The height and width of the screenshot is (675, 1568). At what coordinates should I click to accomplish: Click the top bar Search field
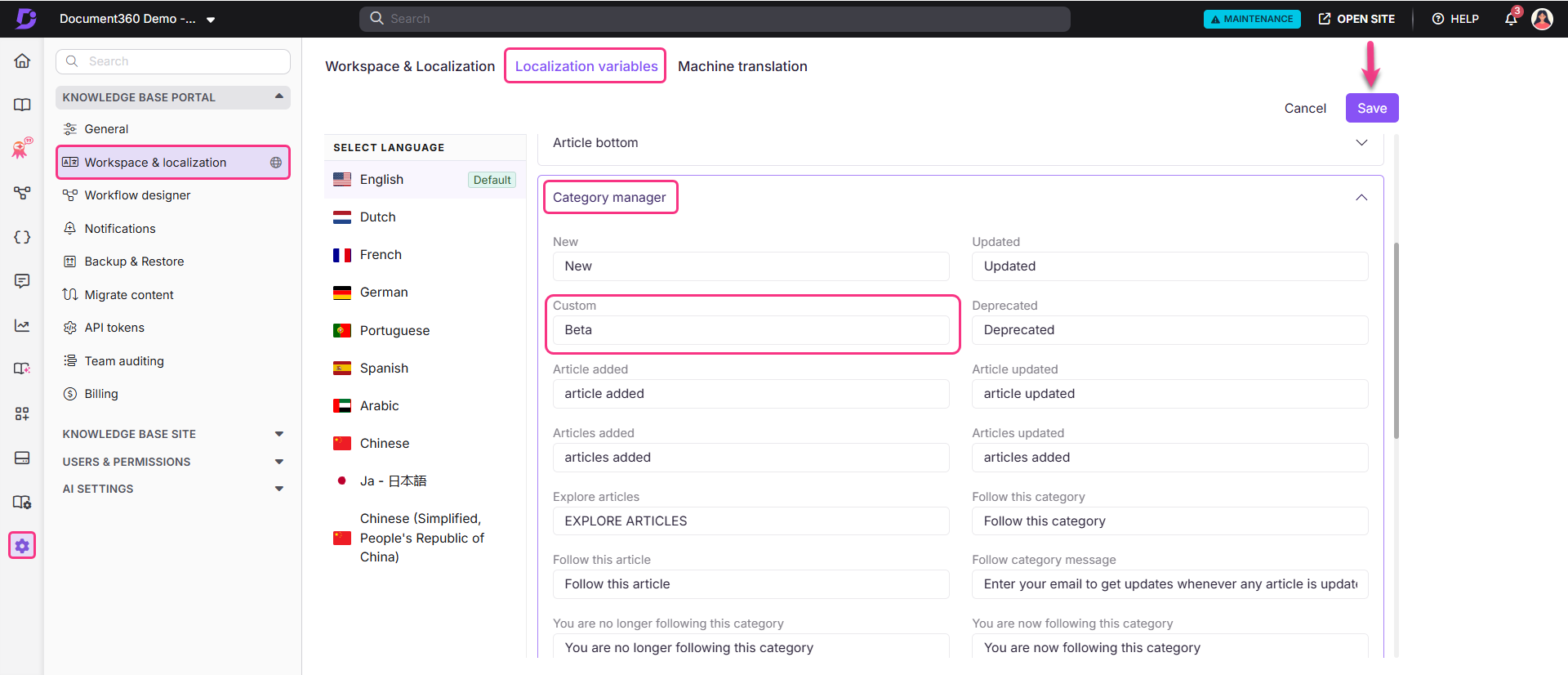715,19
